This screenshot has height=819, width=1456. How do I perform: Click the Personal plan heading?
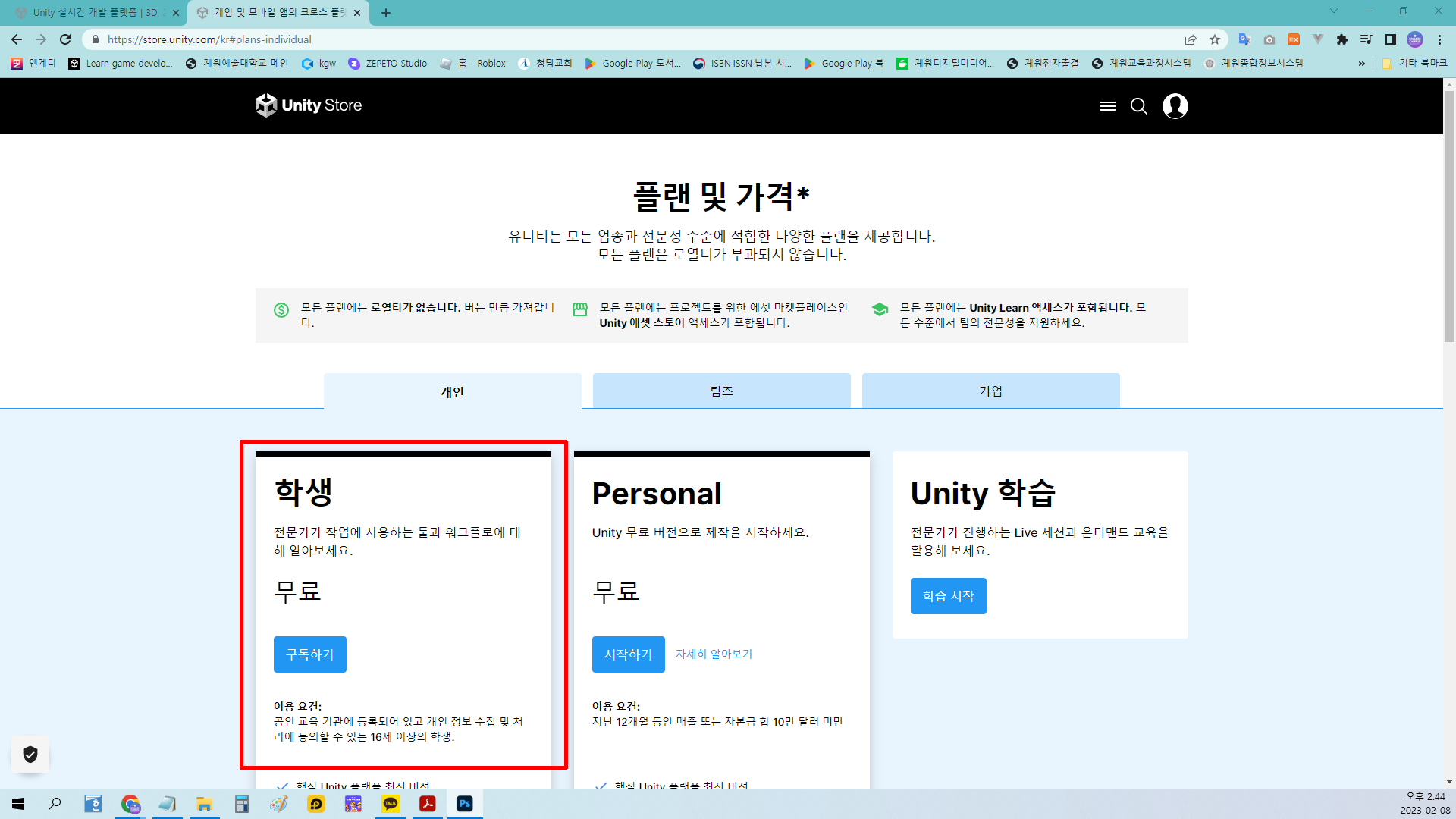click(x=657, y=494)
